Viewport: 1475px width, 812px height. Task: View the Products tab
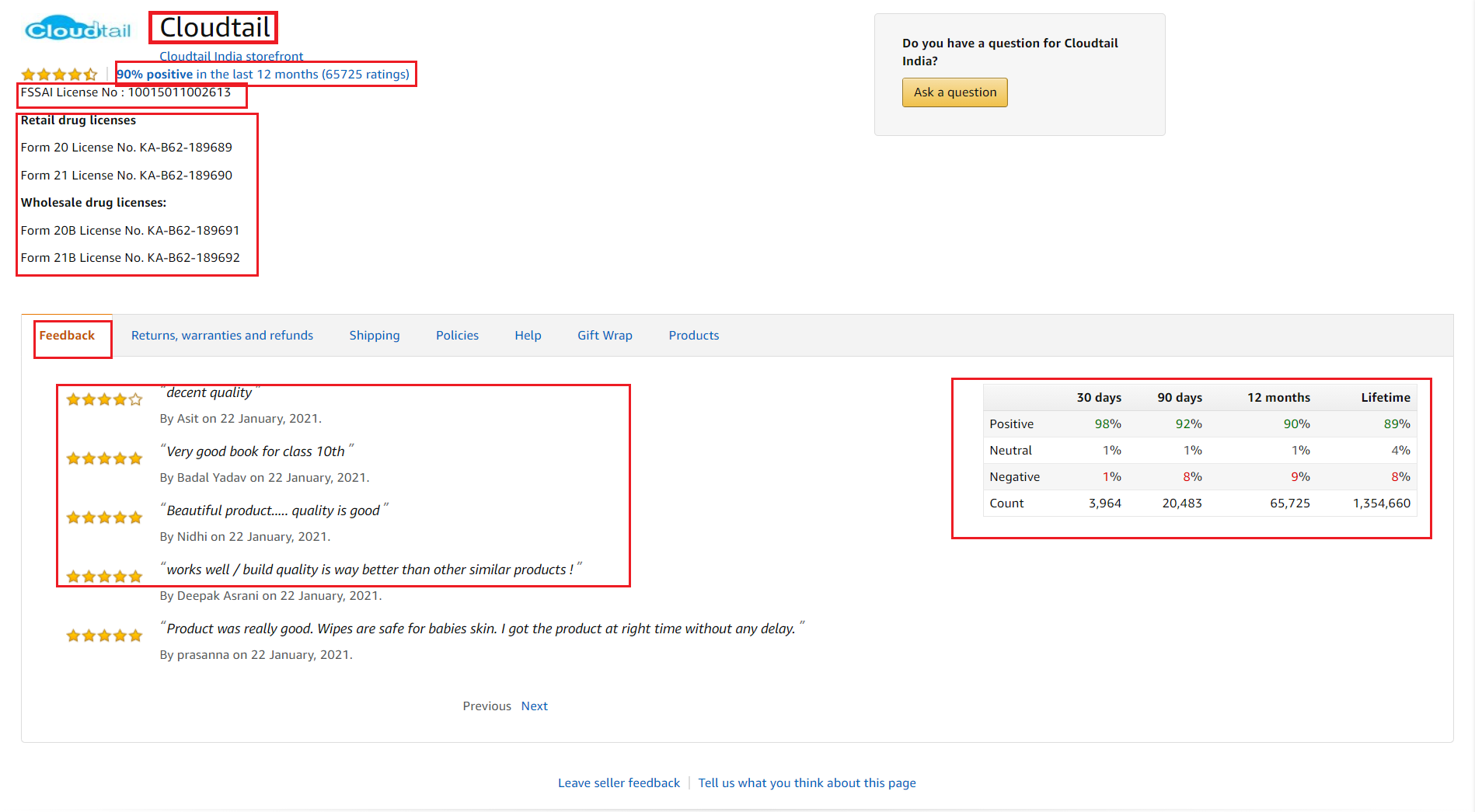[x=693, y=336]
